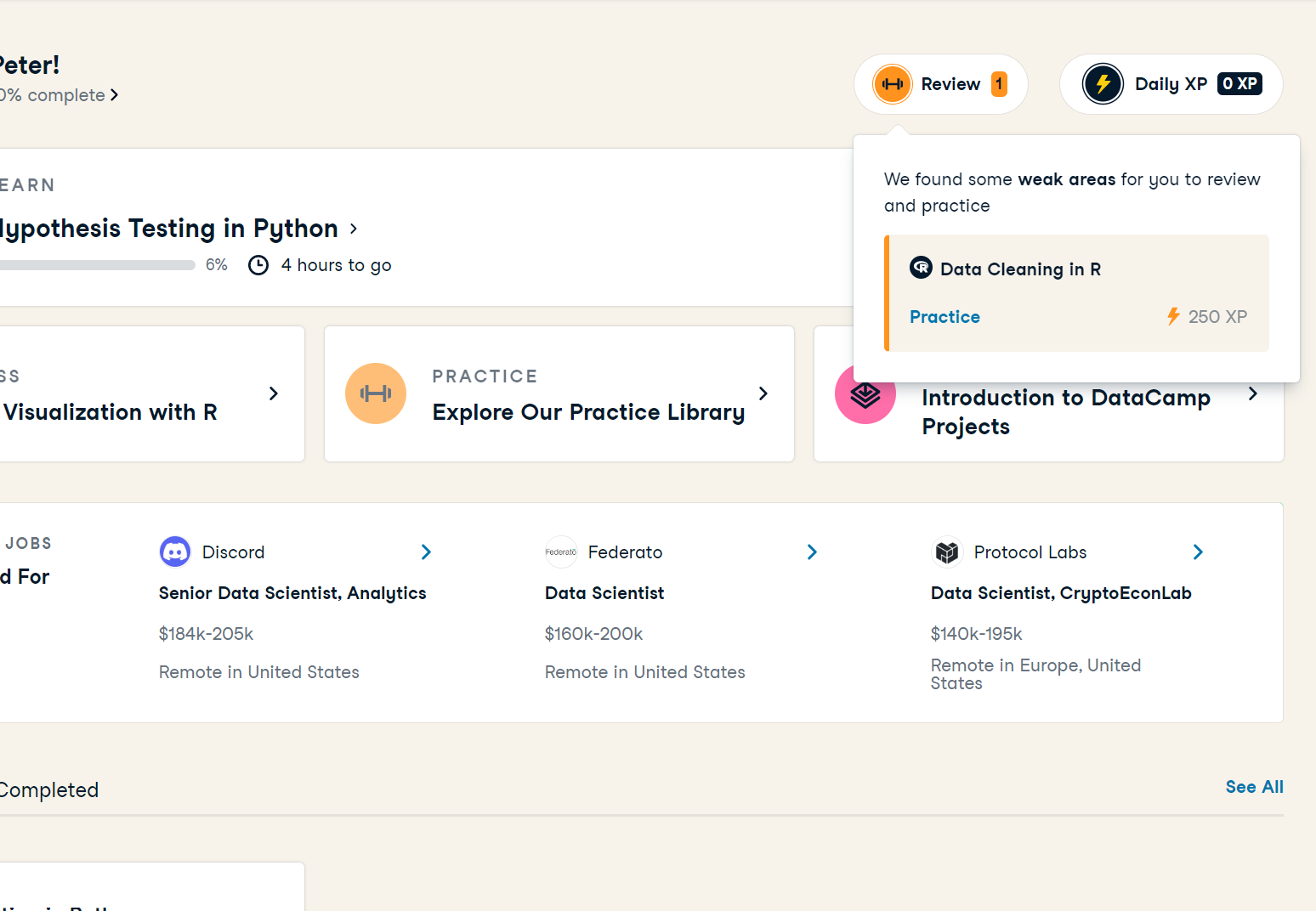Click the Protocol Labs cube logo

tap(947, 552)
